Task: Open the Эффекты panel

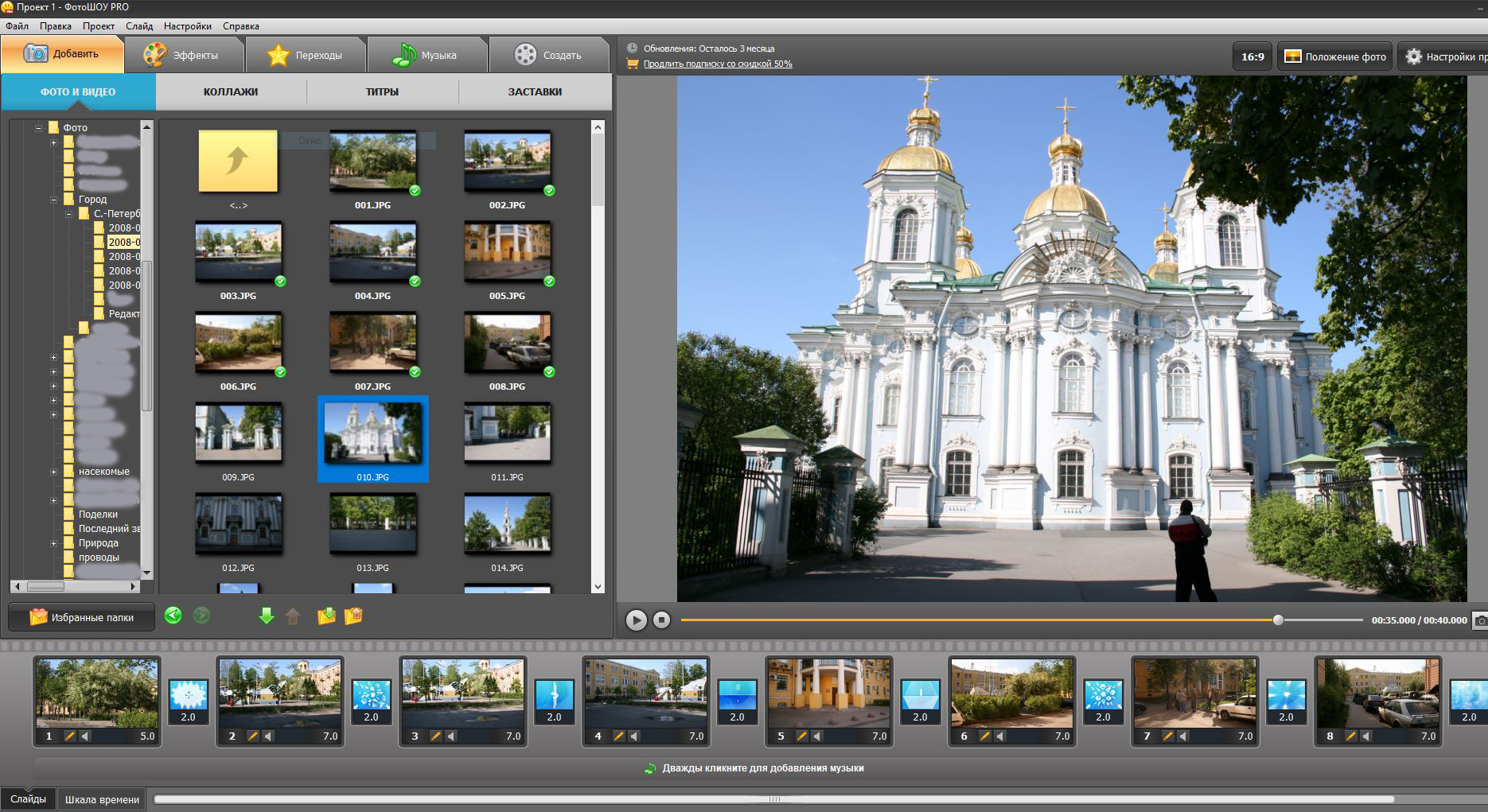Action: click(185, 55)
